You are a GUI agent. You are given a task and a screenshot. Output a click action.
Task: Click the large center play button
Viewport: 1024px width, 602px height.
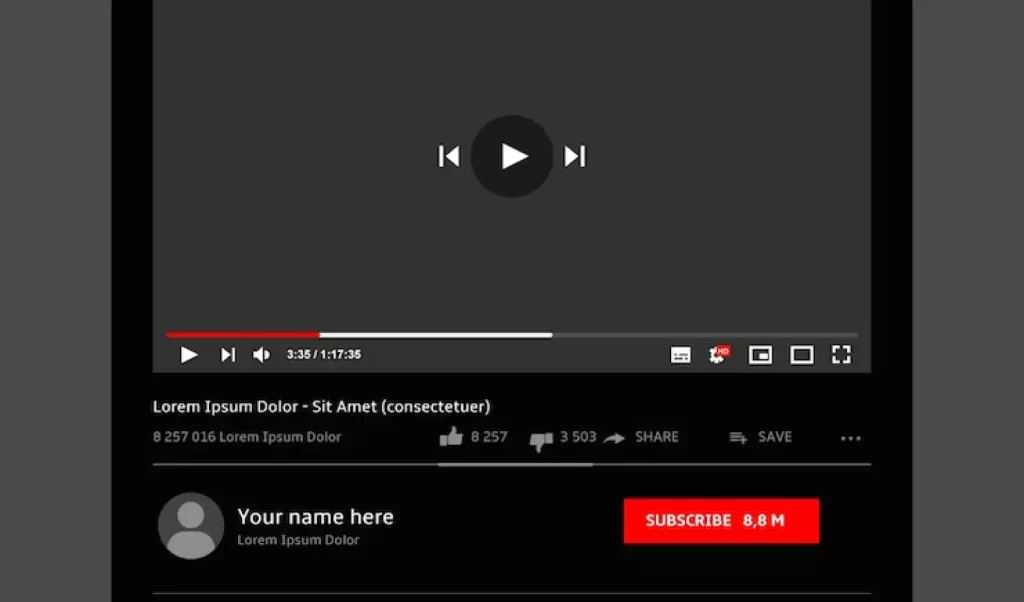click(x=512, y=156)
